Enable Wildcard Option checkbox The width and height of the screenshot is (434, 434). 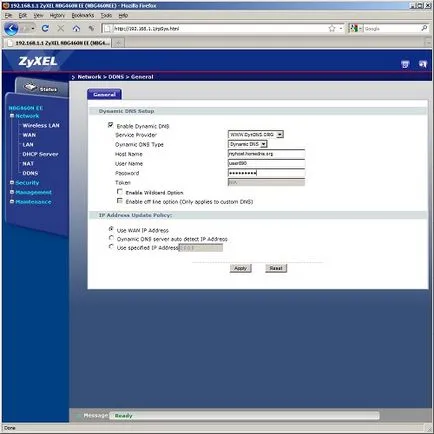tap(119, 192)
